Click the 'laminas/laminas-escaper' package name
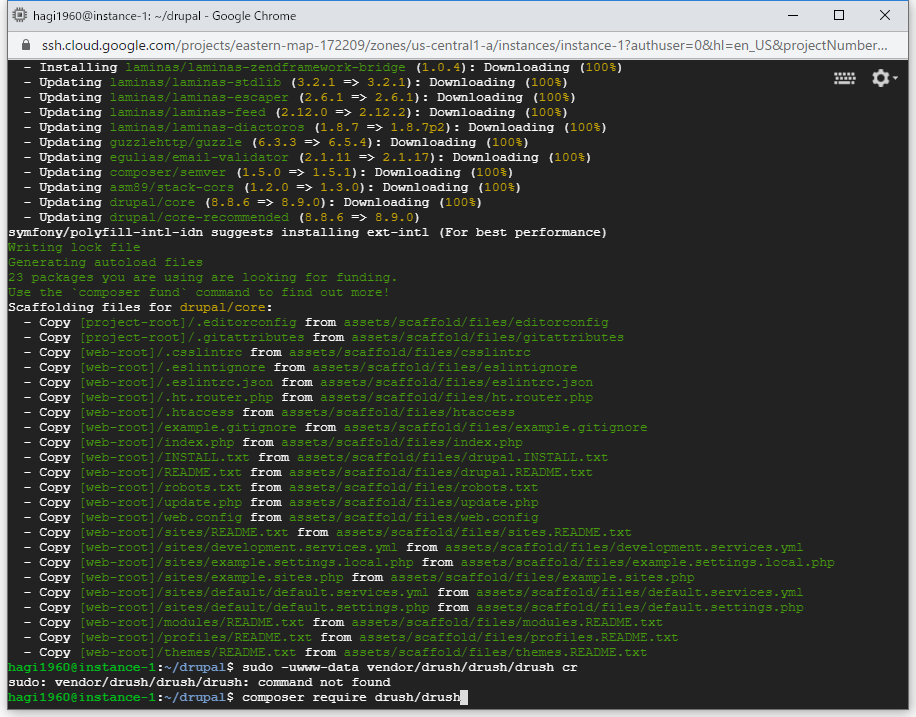The image size is (916, 717). [199, 98]
